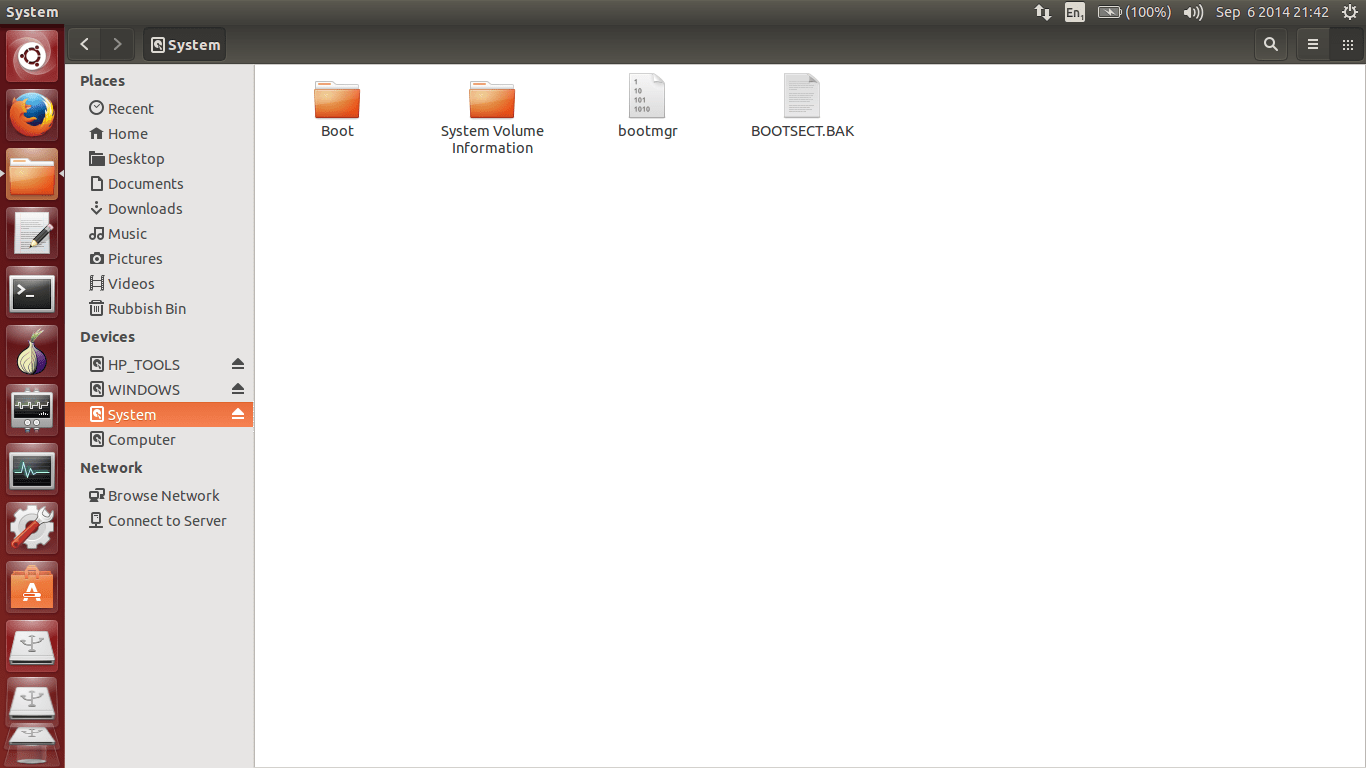Switch to list view
Viewport: 1366px width, 768px height.
(x=1312, y=44)
